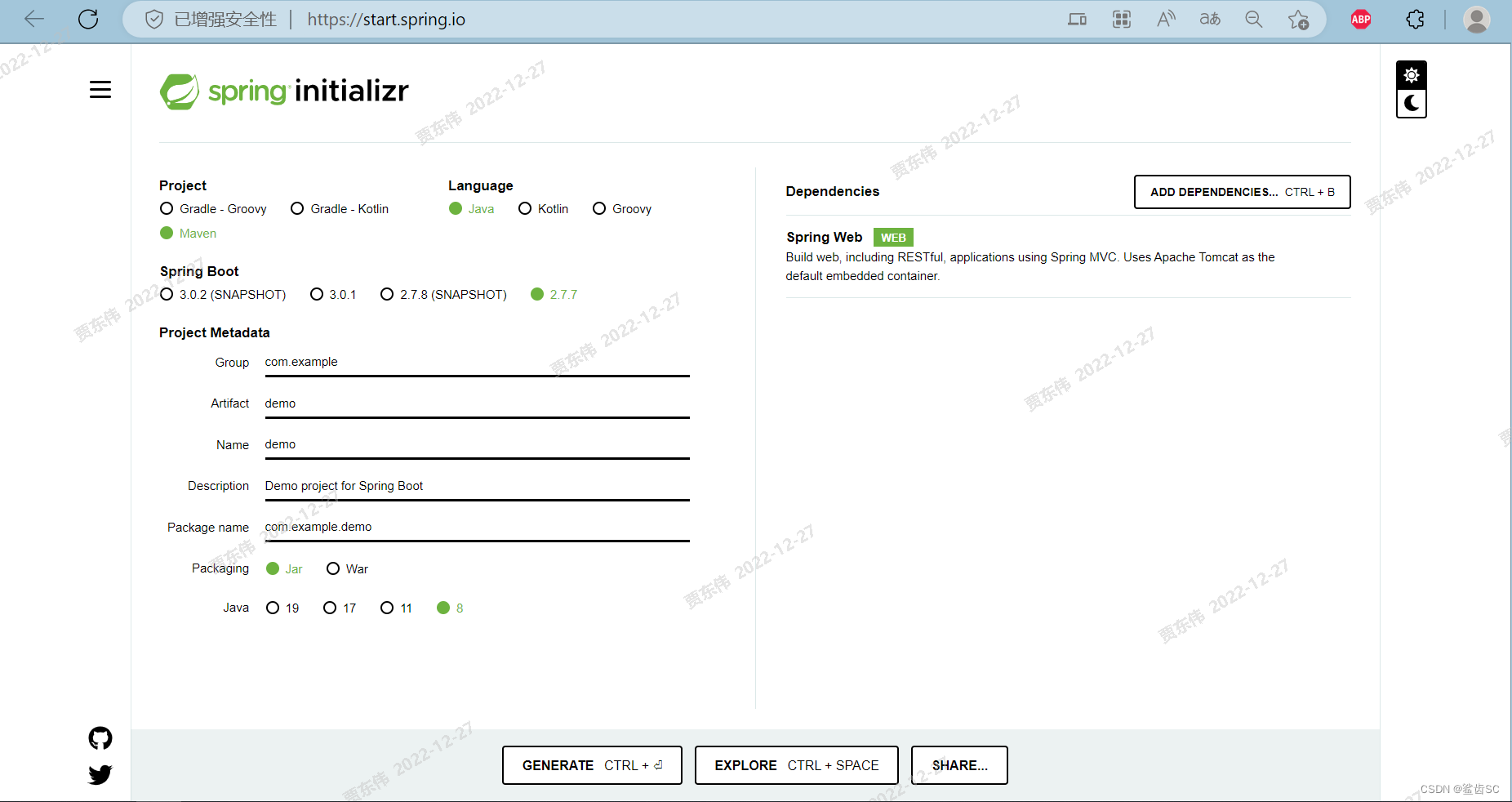Choose Groovy language
This screenshot has width=1512, height=802.
(x=622, y=209)
